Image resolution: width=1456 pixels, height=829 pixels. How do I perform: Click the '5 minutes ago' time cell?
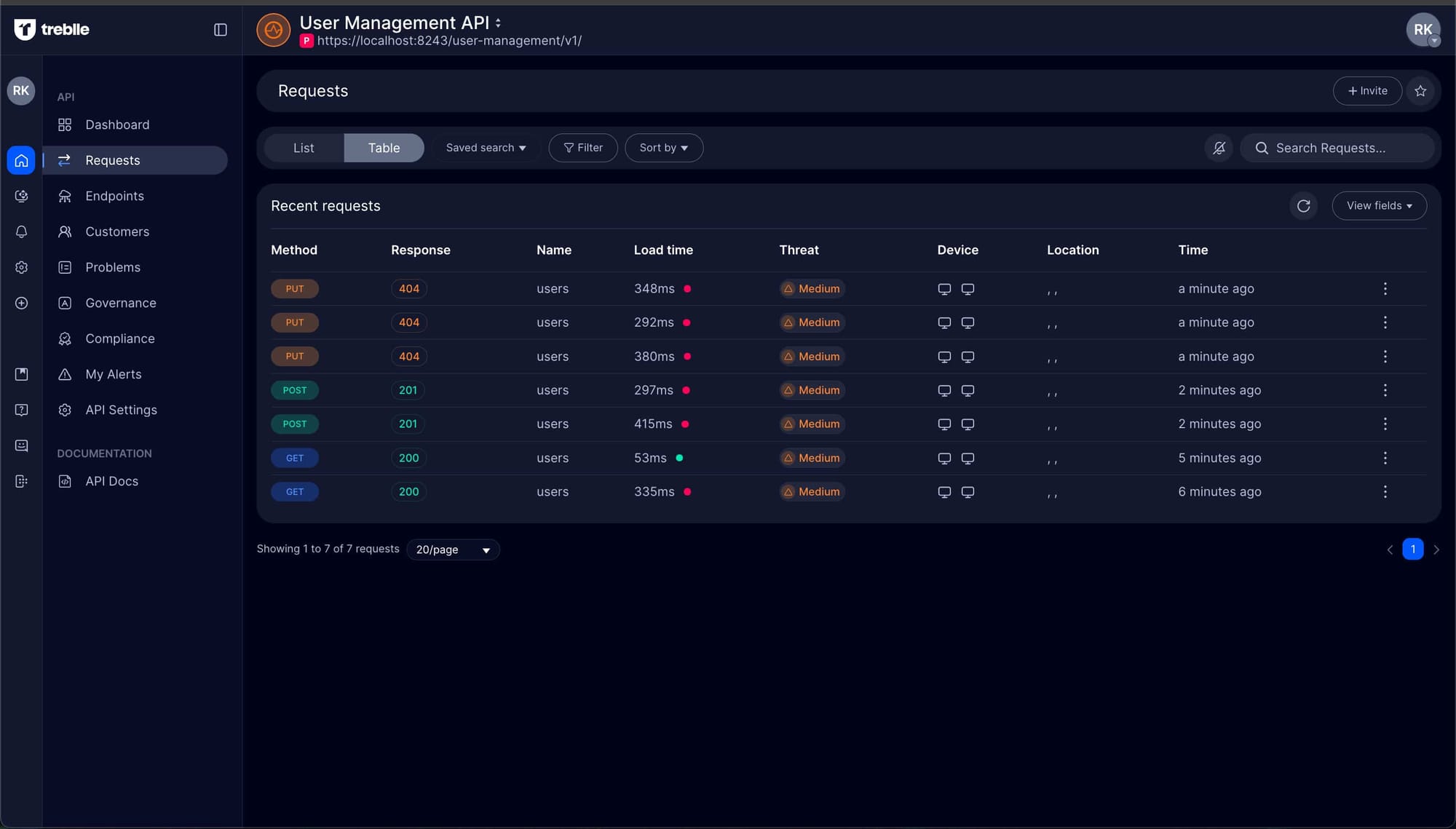coord(1219,458)
